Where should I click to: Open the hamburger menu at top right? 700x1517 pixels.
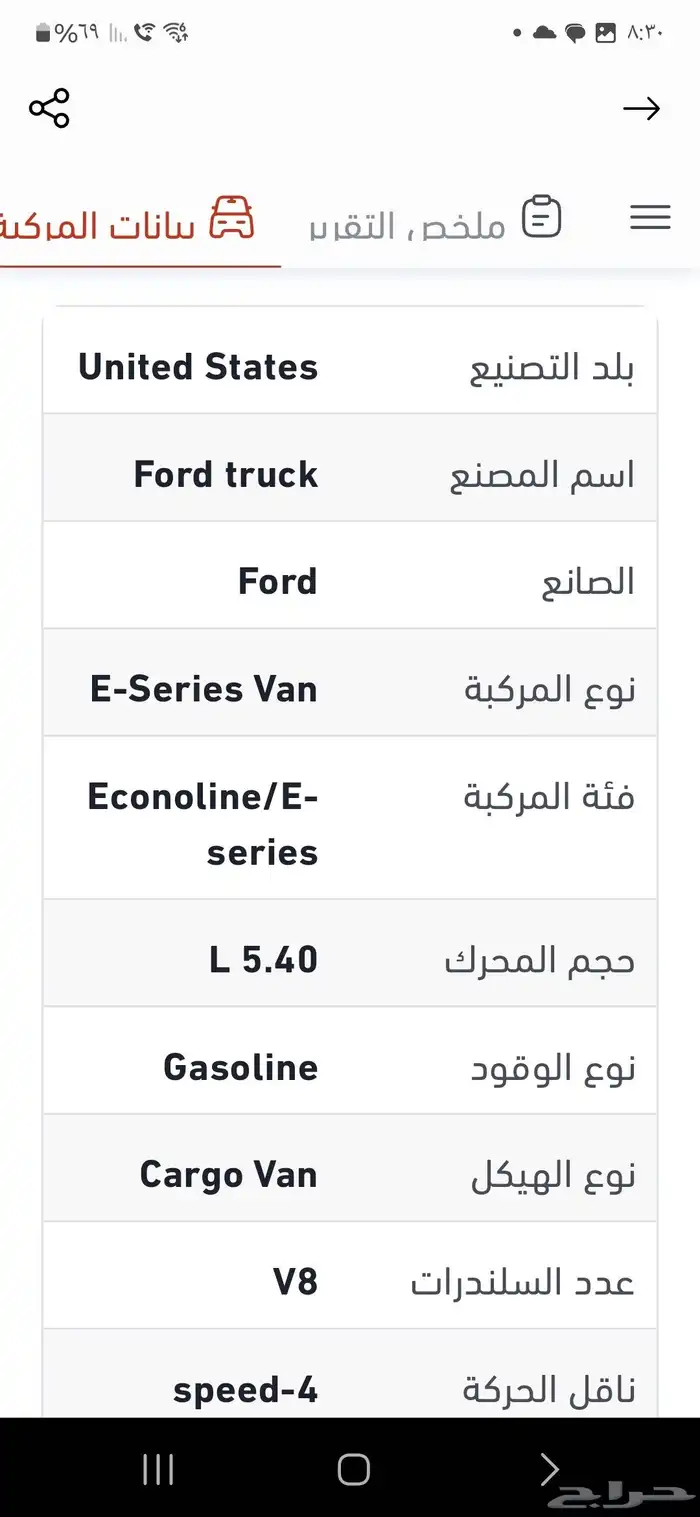click(x=650, y=217)
